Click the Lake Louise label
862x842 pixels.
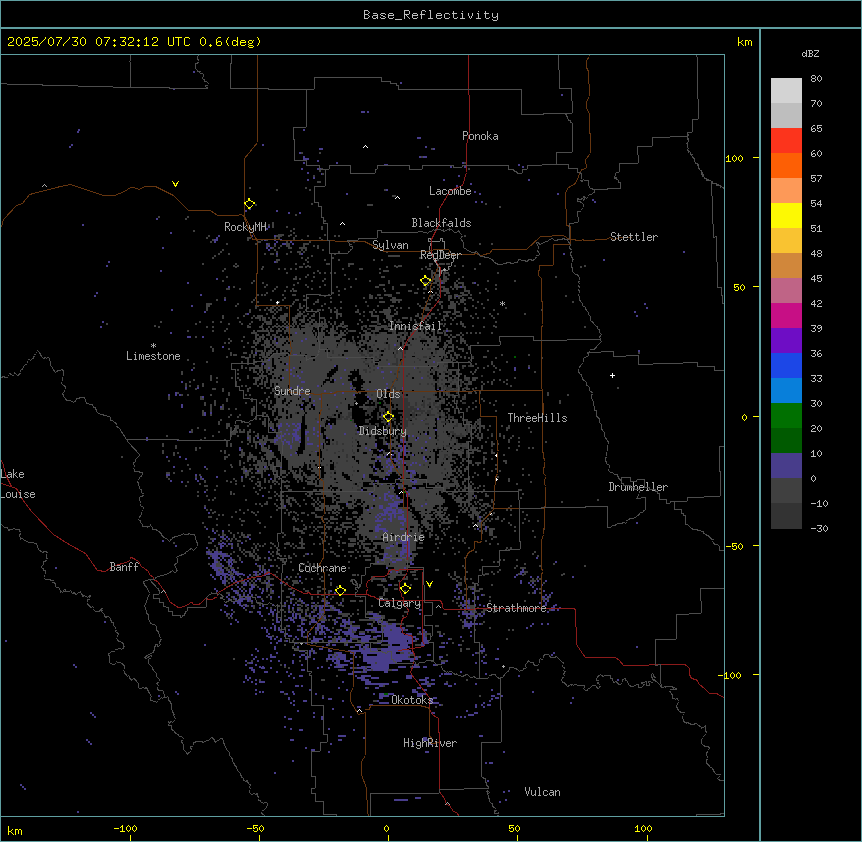(x=18, y=484)
